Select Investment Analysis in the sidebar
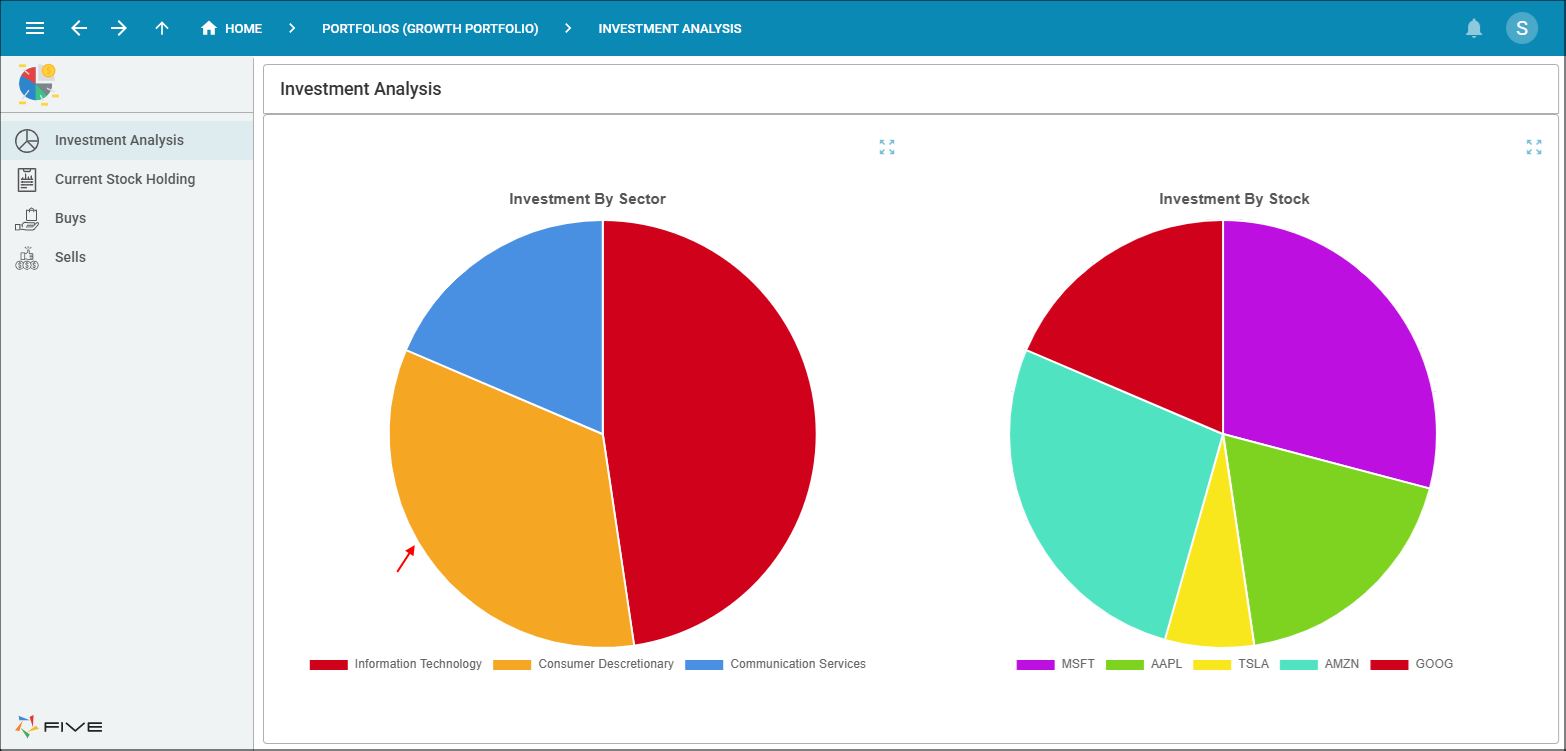The width and height of the screenshot is (1566, 751). pos(119,140)
